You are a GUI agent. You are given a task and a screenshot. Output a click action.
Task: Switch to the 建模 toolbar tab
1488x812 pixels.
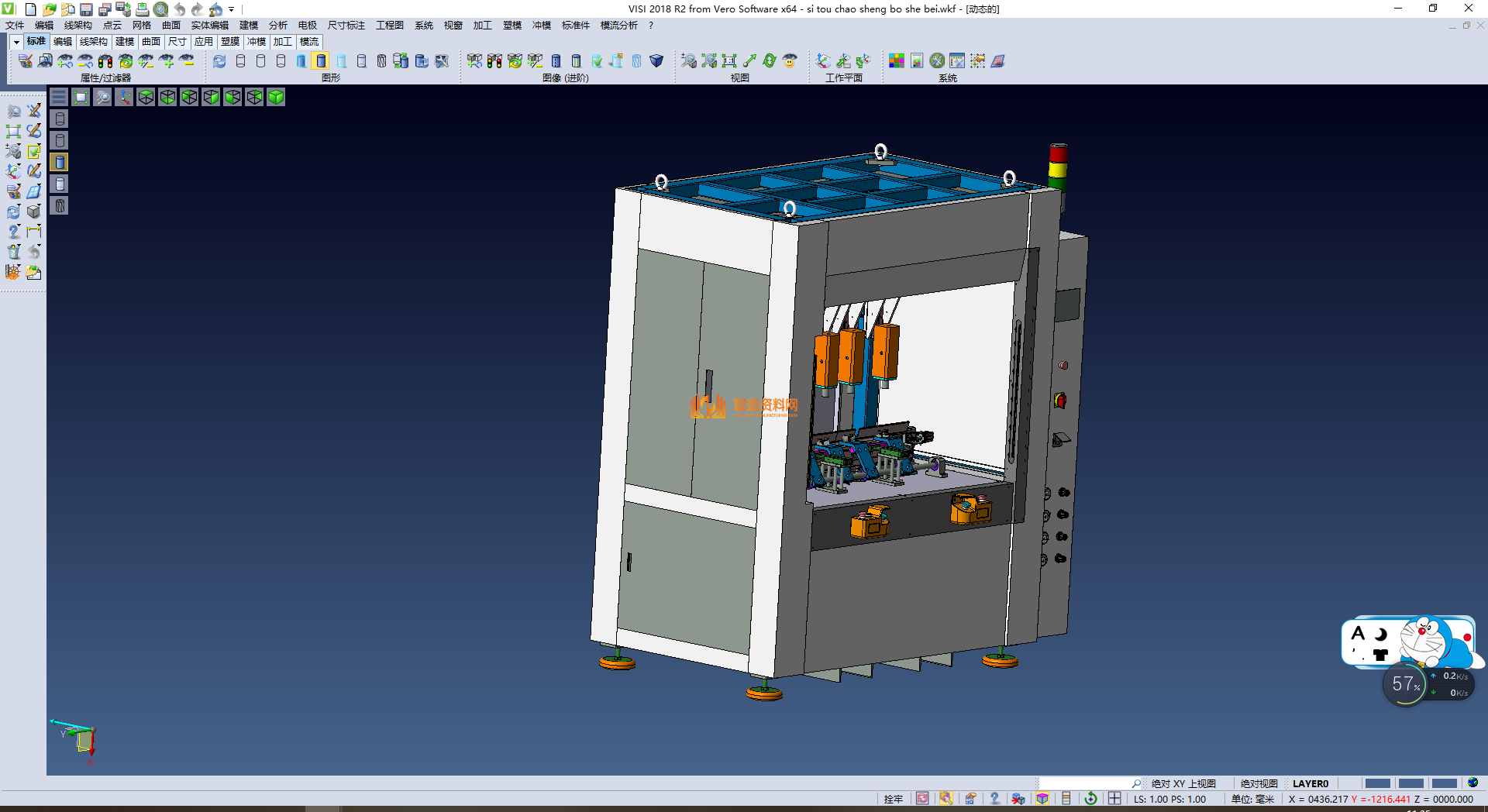[x=124, y=42]
